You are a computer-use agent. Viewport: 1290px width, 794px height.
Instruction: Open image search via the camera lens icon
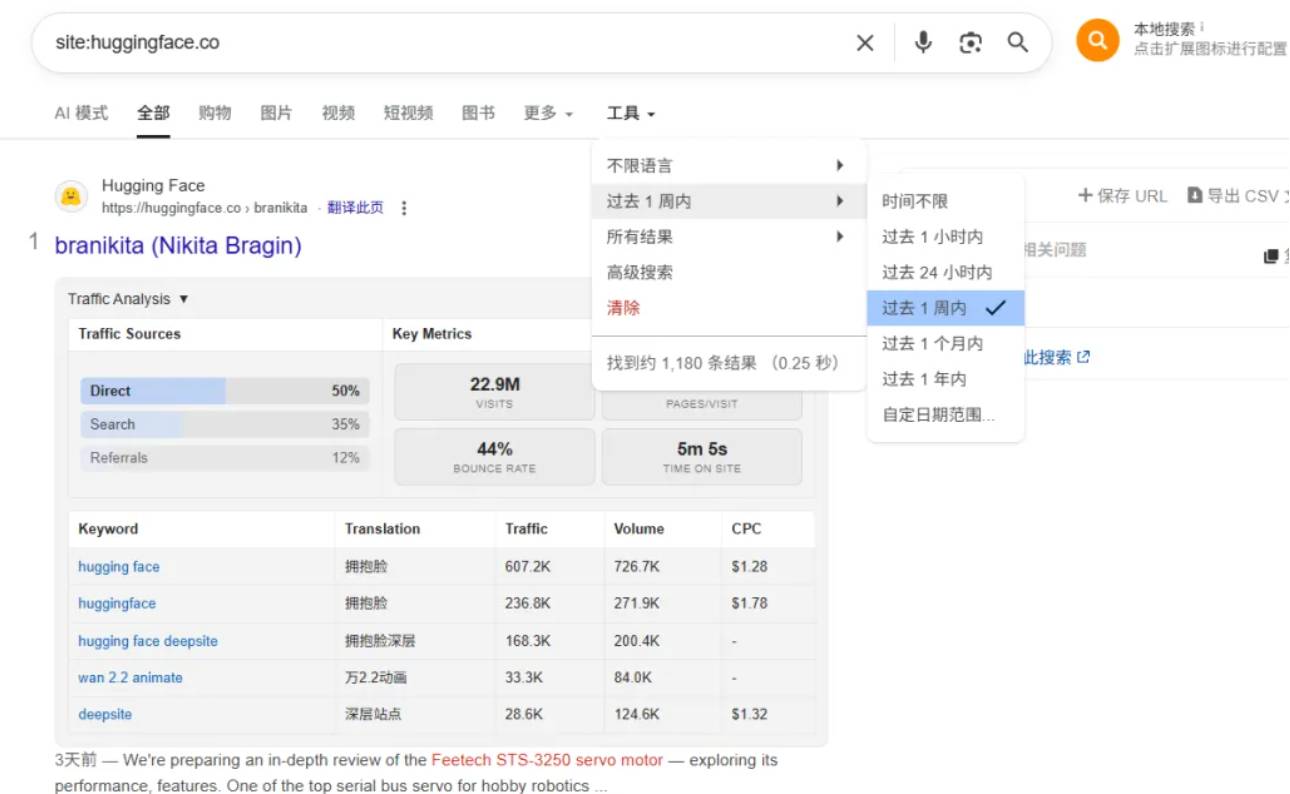click(970, 43)
